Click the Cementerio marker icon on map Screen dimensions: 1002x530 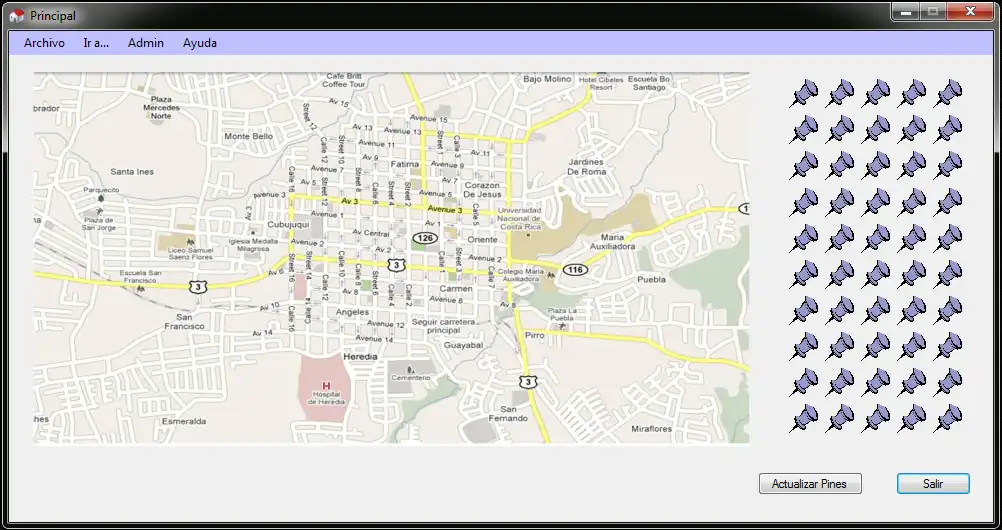coord(410,370)
